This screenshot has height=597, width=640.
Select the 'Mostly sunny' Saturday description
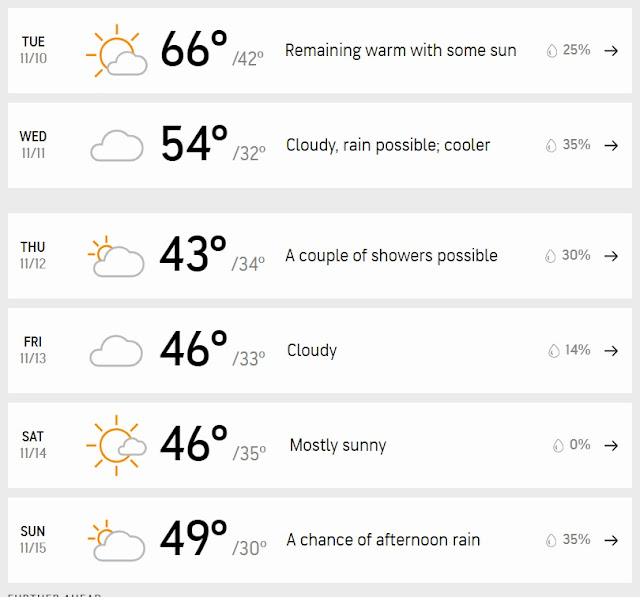(x=338, y=445)
